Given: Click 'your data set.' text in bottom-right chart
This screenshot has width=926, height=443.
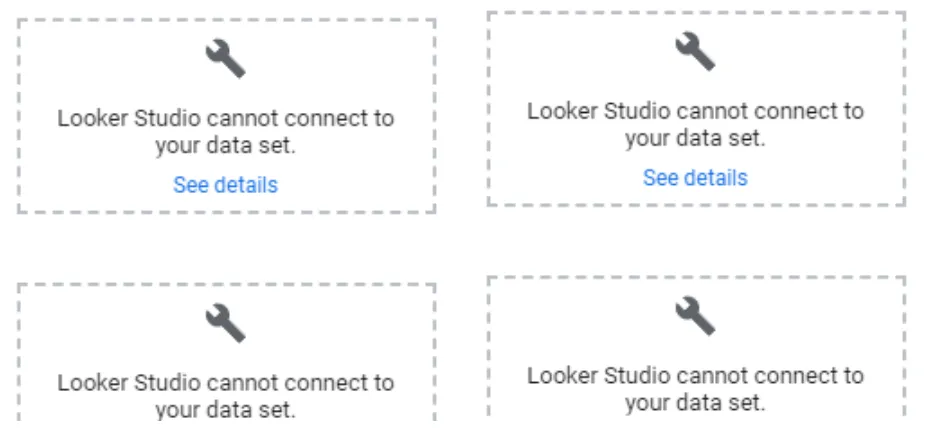Looking at the screenshot, I should [695, 403].
